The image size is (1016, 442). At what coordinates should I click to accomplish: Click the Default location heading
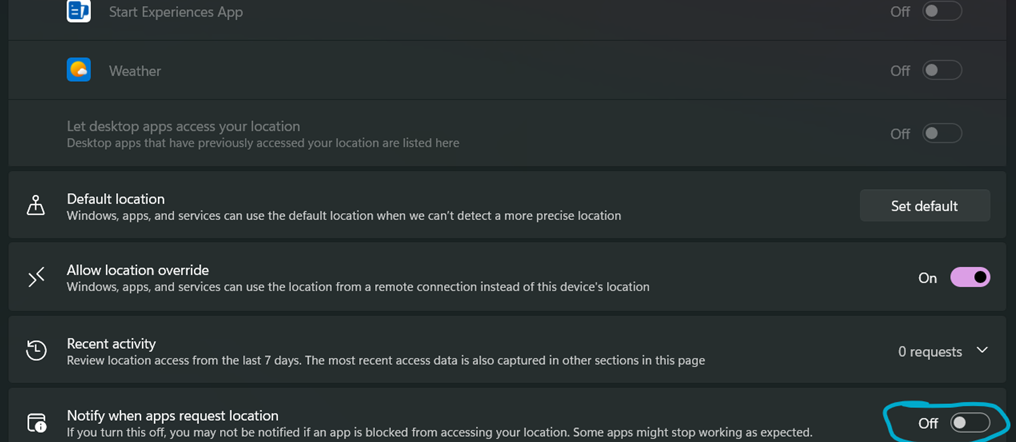pyautogui.click(x=116, y=199)
